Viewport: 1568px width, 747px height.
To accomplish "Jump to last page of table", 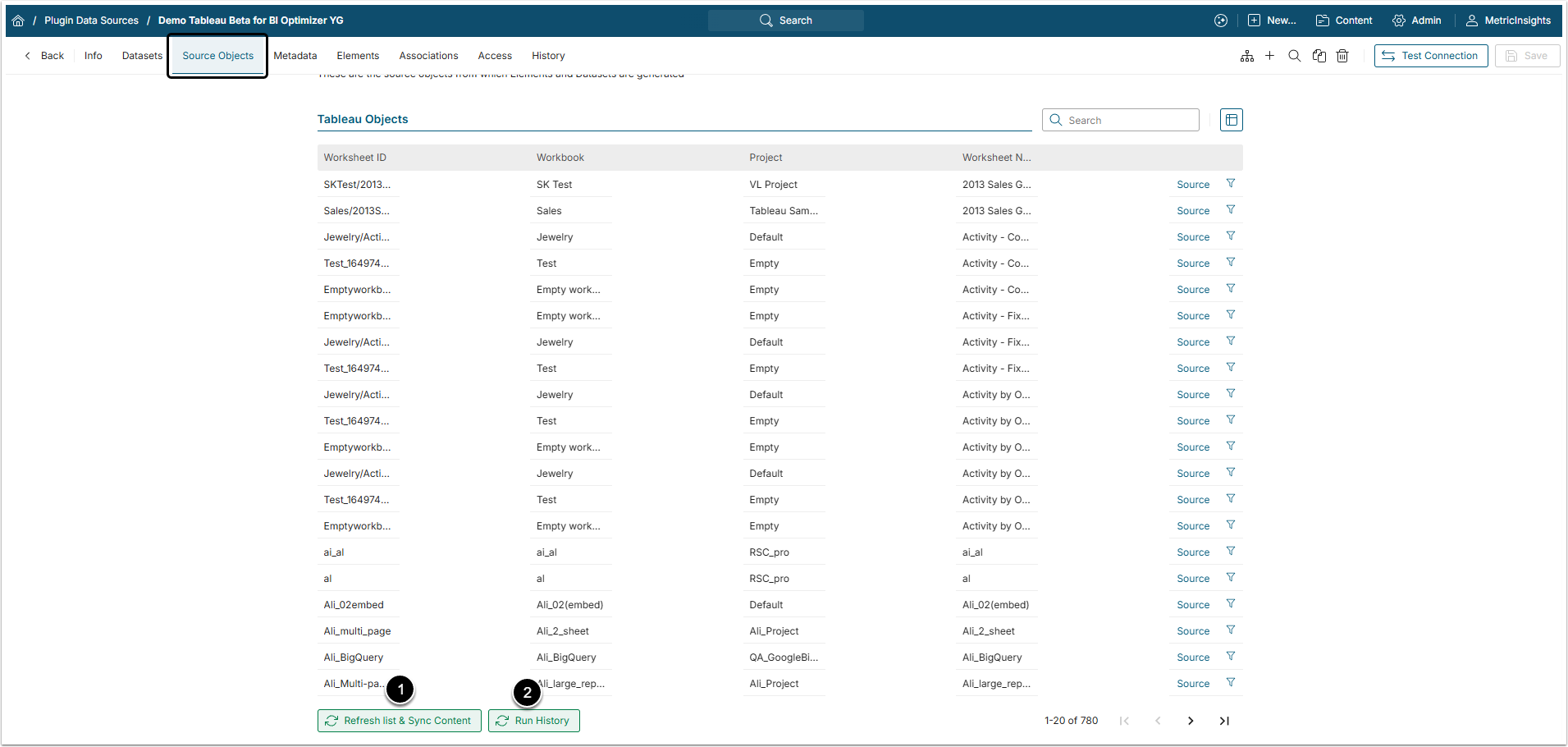I will click(1224, 721).
